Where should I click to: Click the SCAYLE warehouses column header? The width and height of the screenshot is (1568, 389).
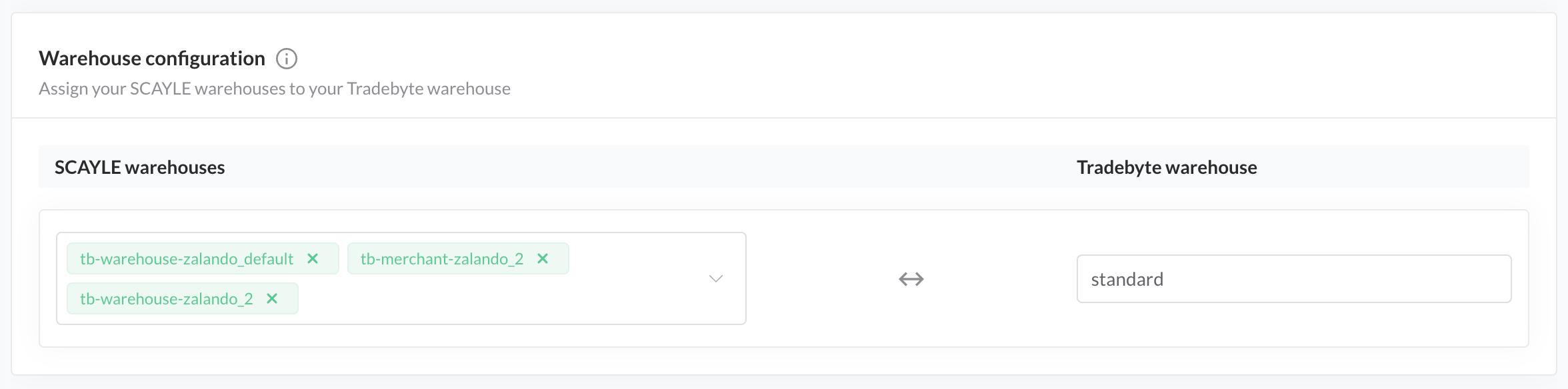(140, 167)
